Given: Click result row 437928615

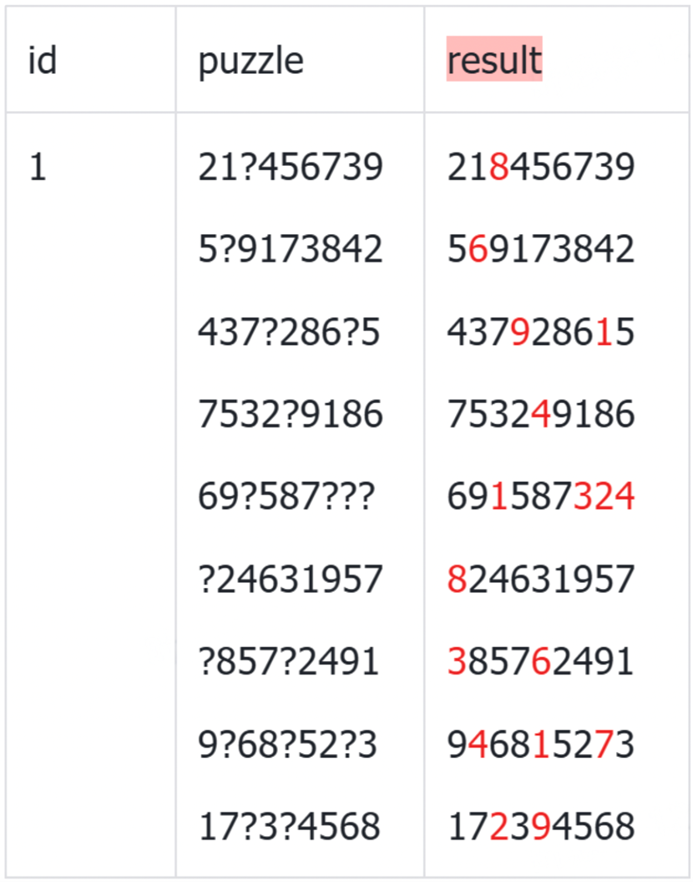Looking at the screenshot, I should (x=540, y=332).
